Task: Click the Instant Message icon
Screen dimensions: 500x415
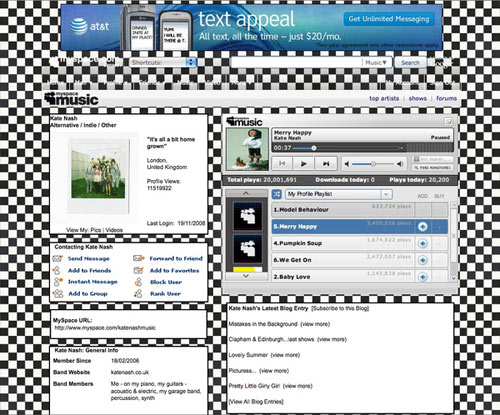Action: click(58, 282)
